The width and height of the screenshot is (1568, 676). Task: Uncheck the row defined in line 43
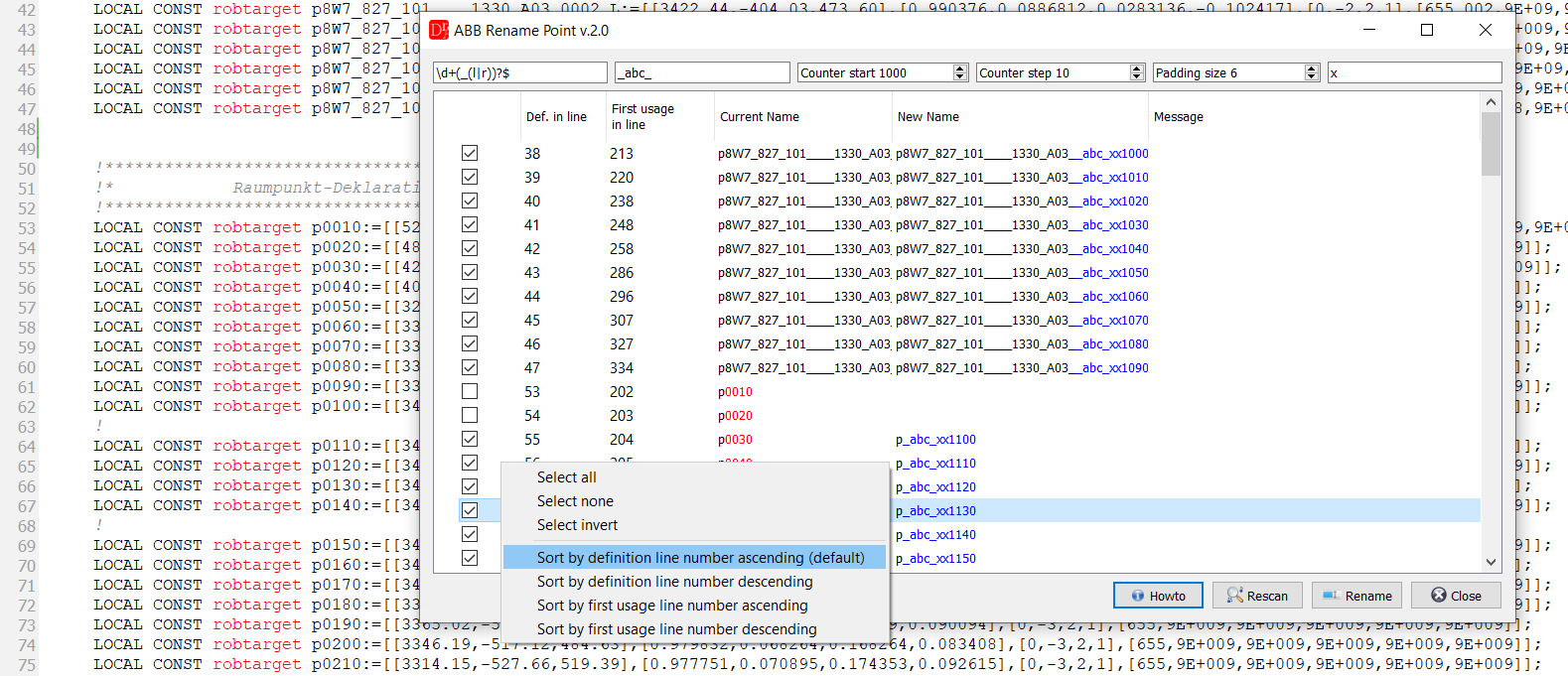tap(470, 272)
